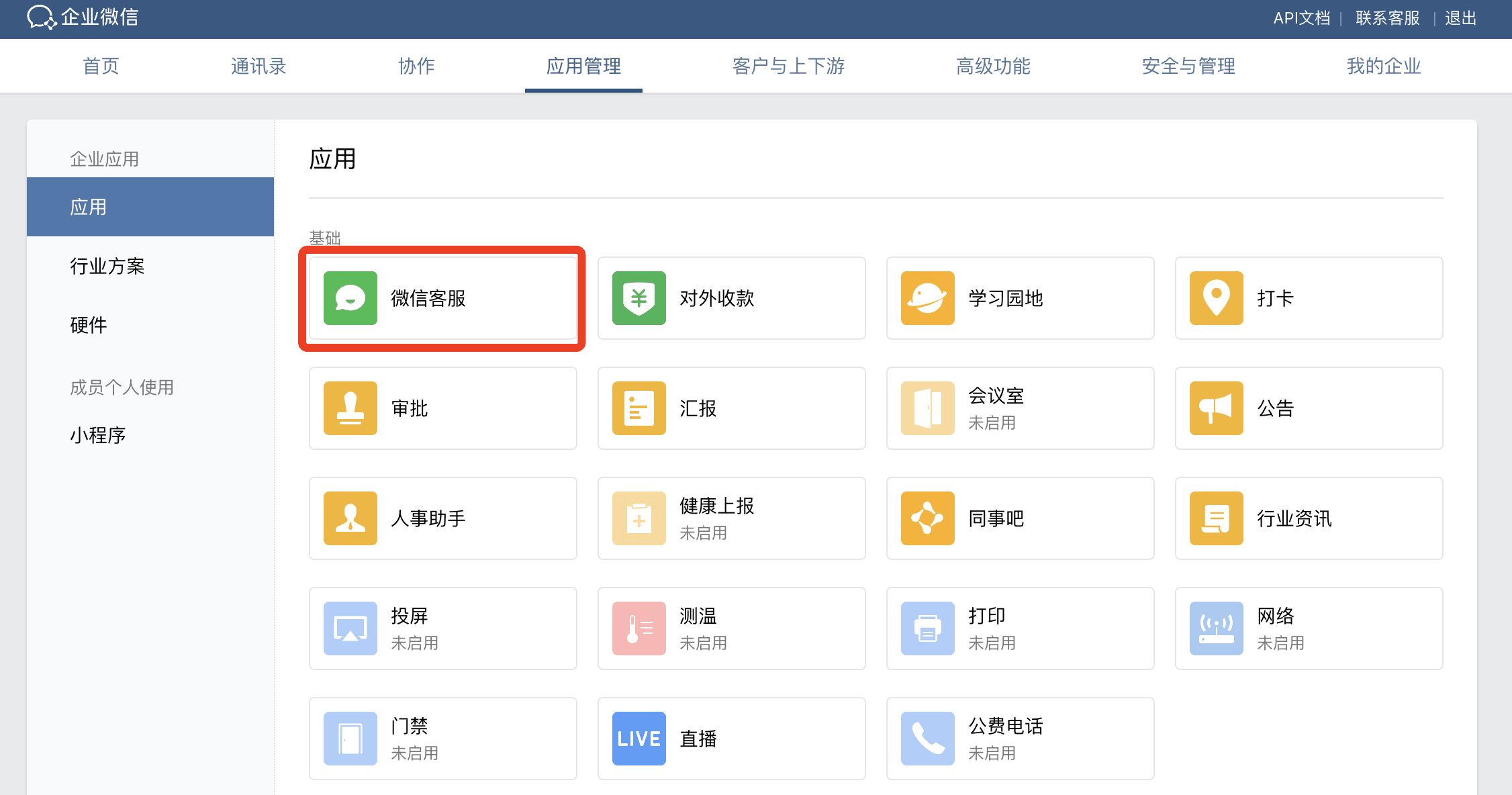Open the 汇报 app label
The height and width of the screenshot is (795, 1512).
(x=698, y=408)
